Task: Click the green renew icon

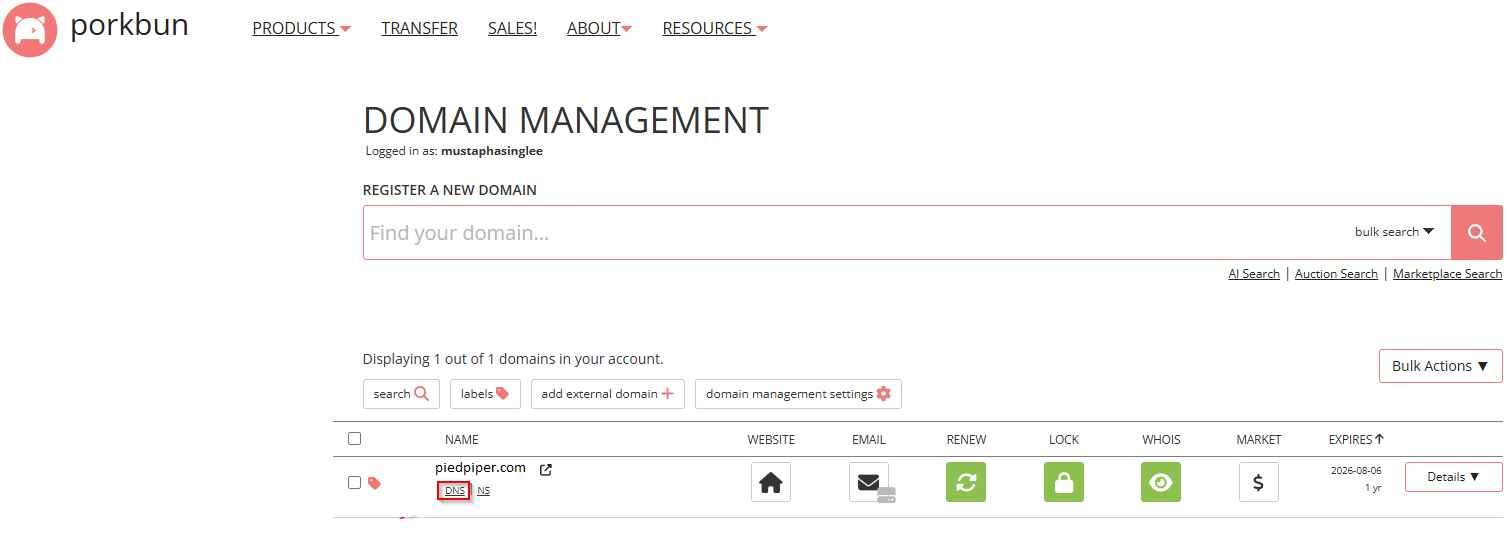Action: tap(965, 482)
